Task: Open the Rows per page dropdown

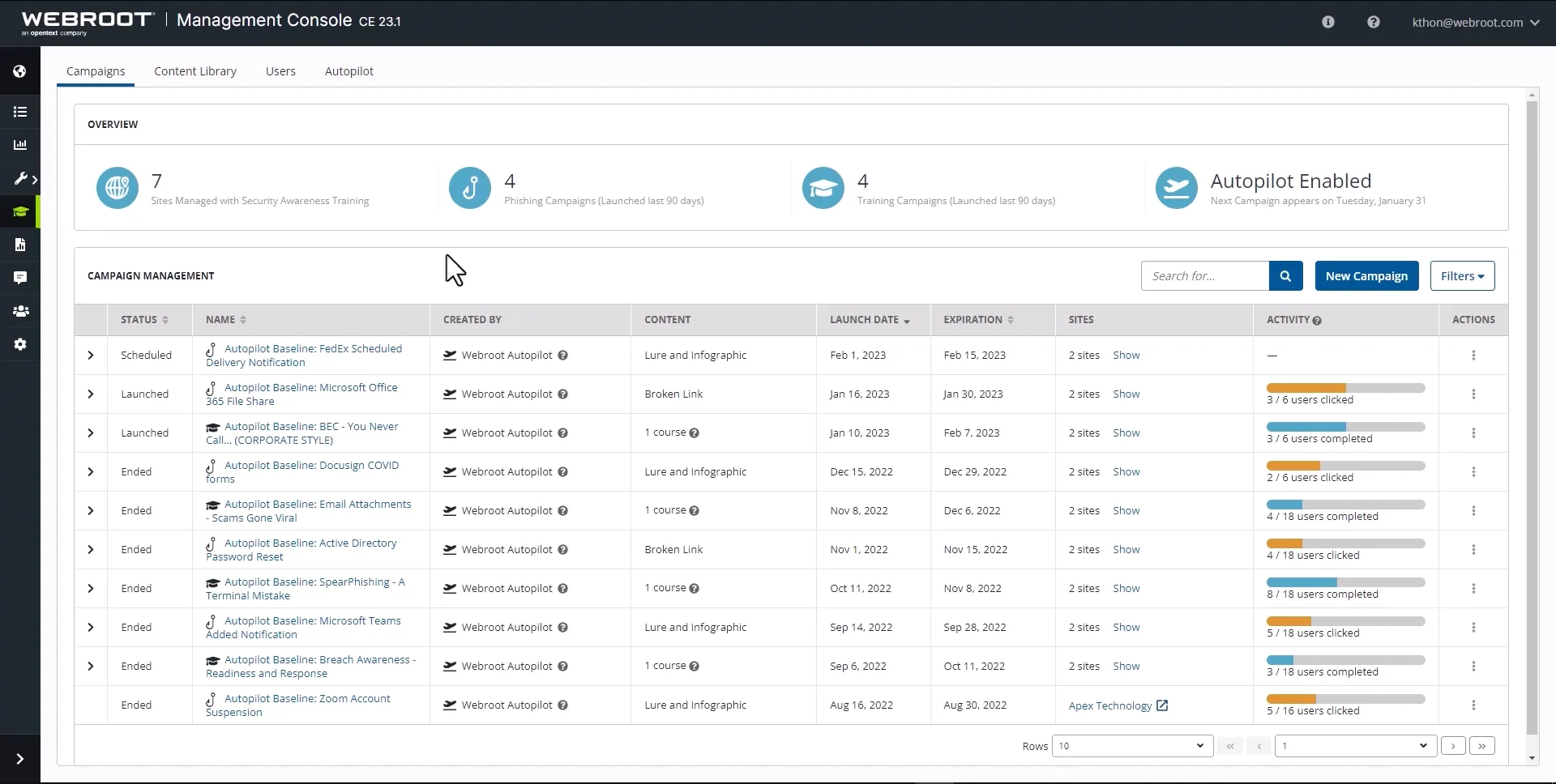Action: [1131, 746]
